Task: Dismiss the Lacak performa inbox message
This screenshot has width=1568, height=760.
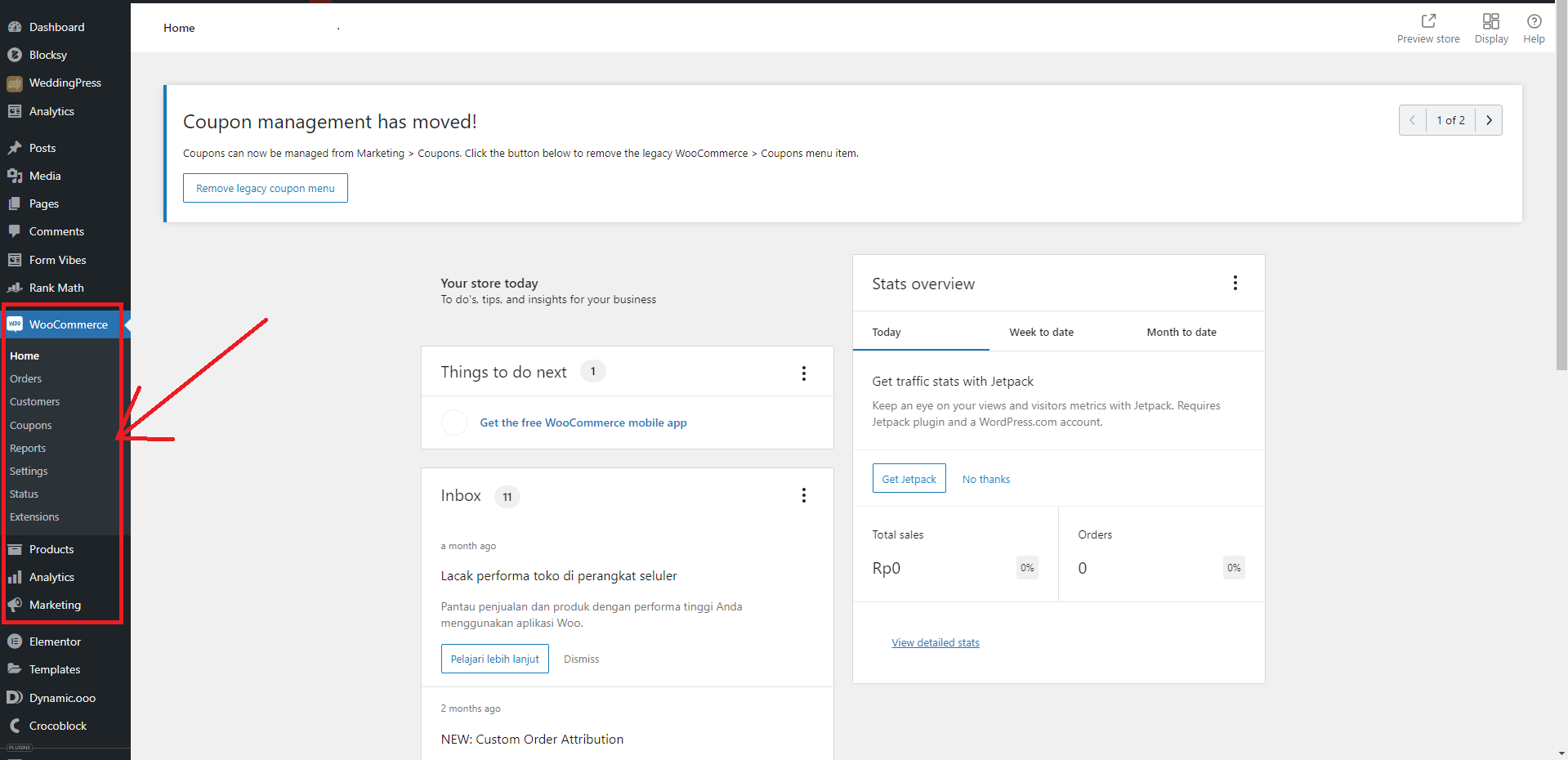Action: click(x=581, y=659)
